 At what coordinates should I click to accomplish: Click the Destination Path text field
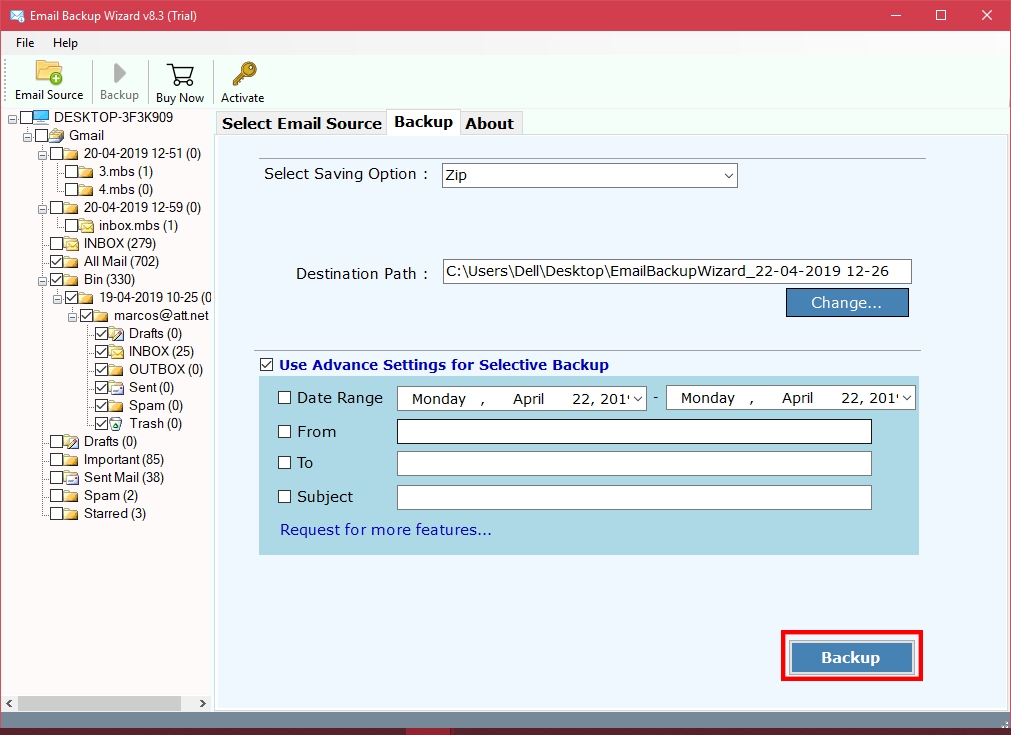tap(677, 271)
